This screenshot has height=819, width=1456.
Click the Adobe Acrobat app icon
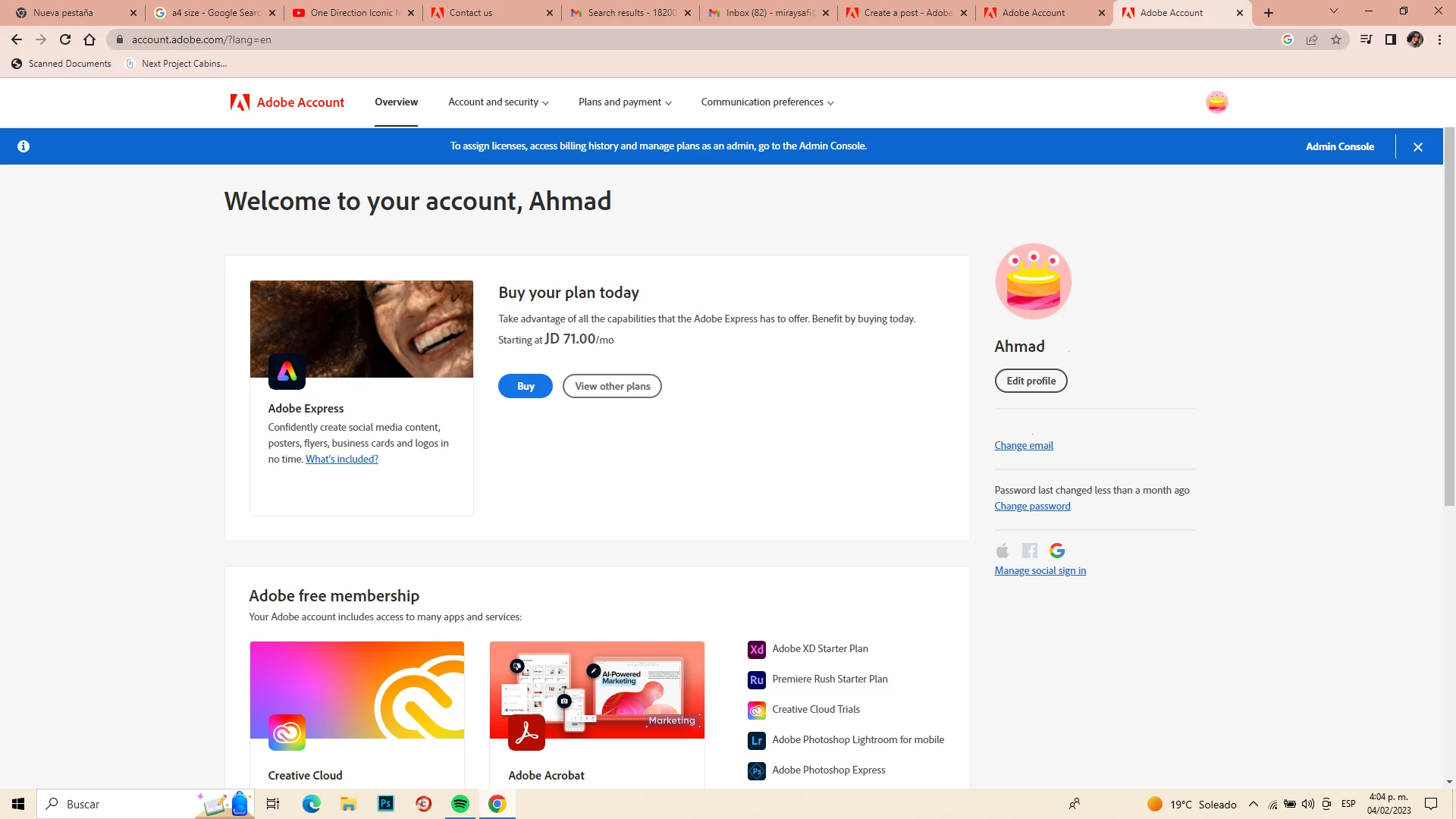(x=526, y=733)
